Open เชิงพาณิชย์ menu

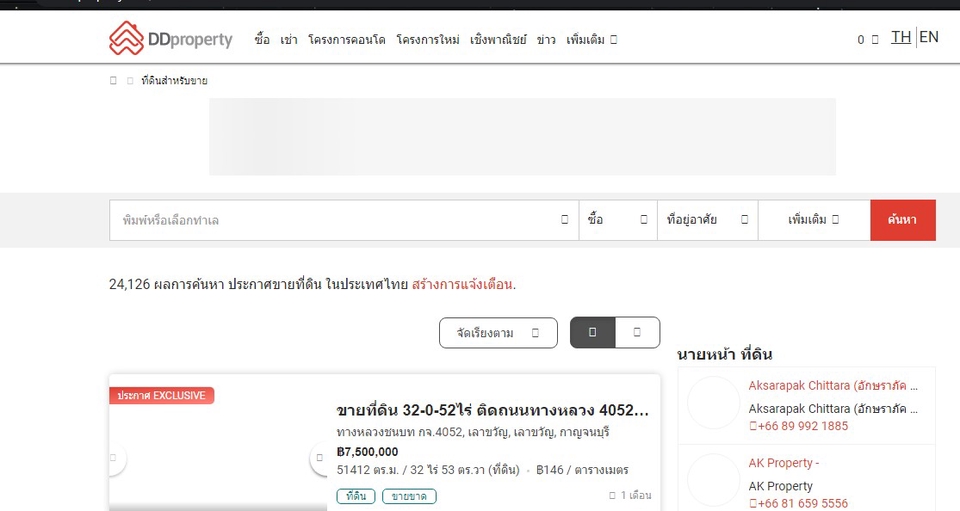click(x=498, y=40)
